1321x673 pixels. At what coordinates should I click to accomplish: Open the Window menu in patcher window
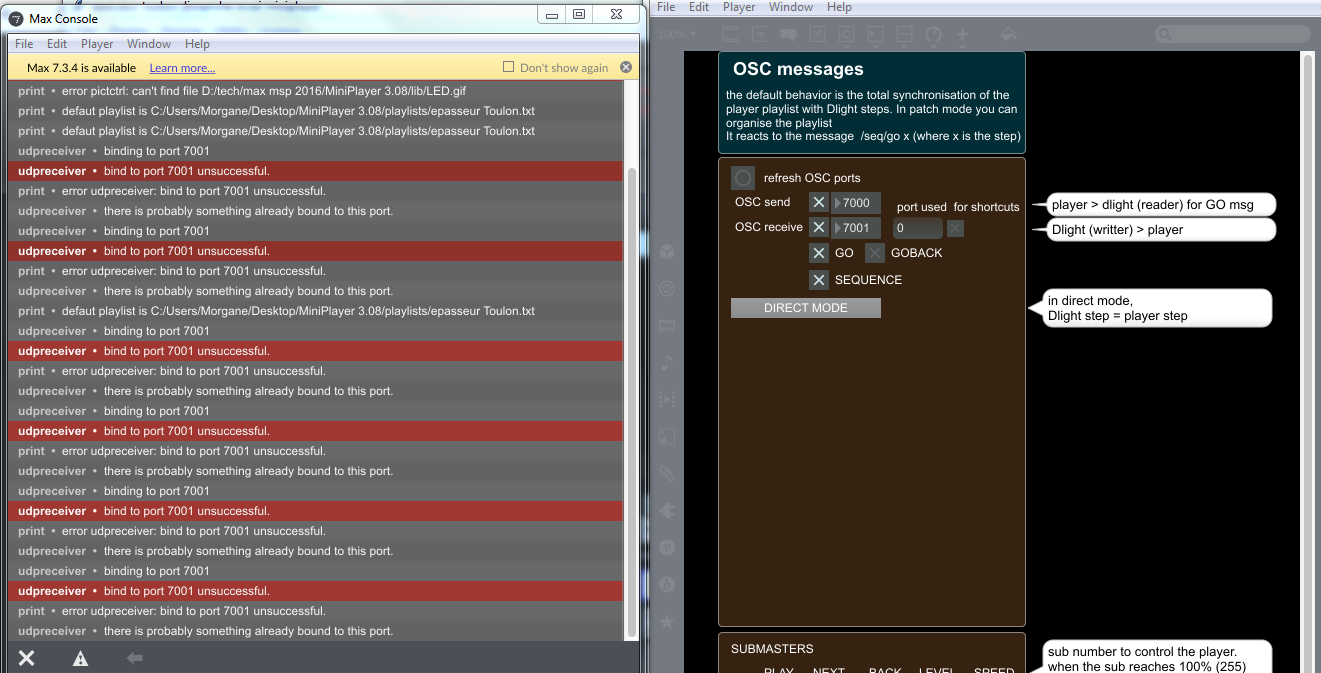[x=790, y=7]
